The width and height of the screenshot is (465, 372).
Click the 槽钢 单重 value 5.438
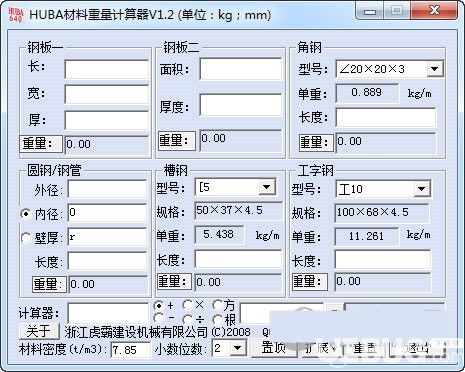[x=219, y=235]
